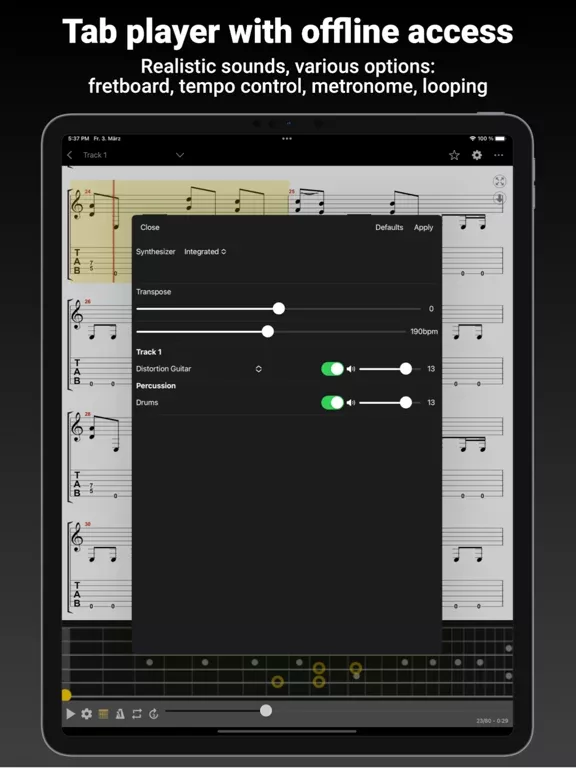Viewport: 576px width, 768px height.
Task: Close the player settings panel
Action: (x=150, y=227)
